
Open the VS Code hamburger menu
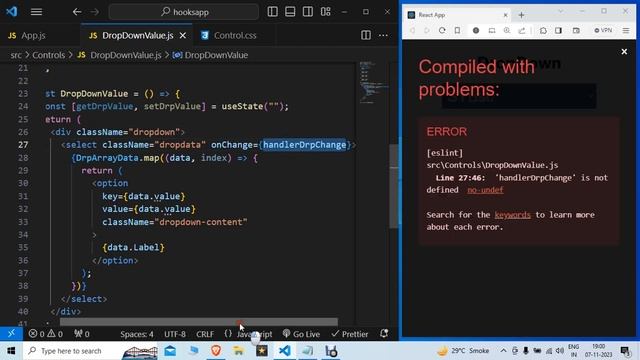(x=36, y=12)
